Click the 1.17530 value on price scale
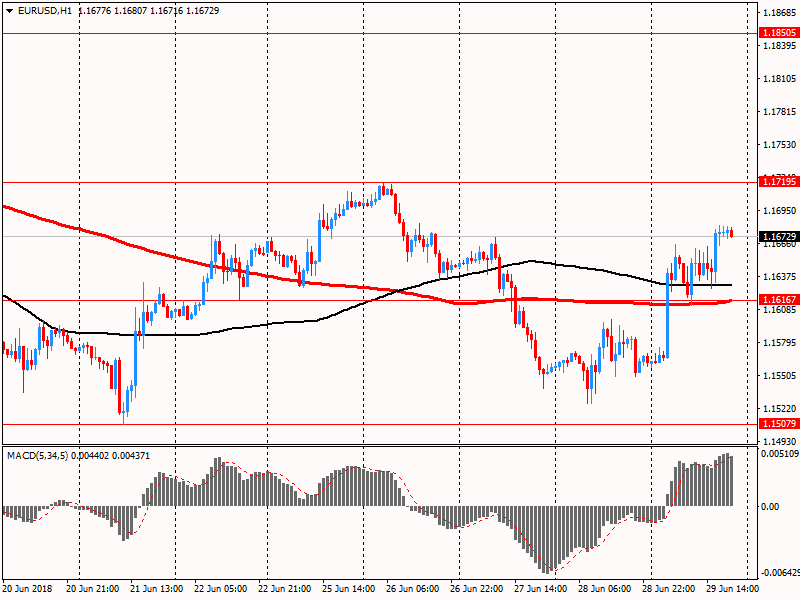Image resolution: width=800 pixels, height=600 pixels. 780,145
